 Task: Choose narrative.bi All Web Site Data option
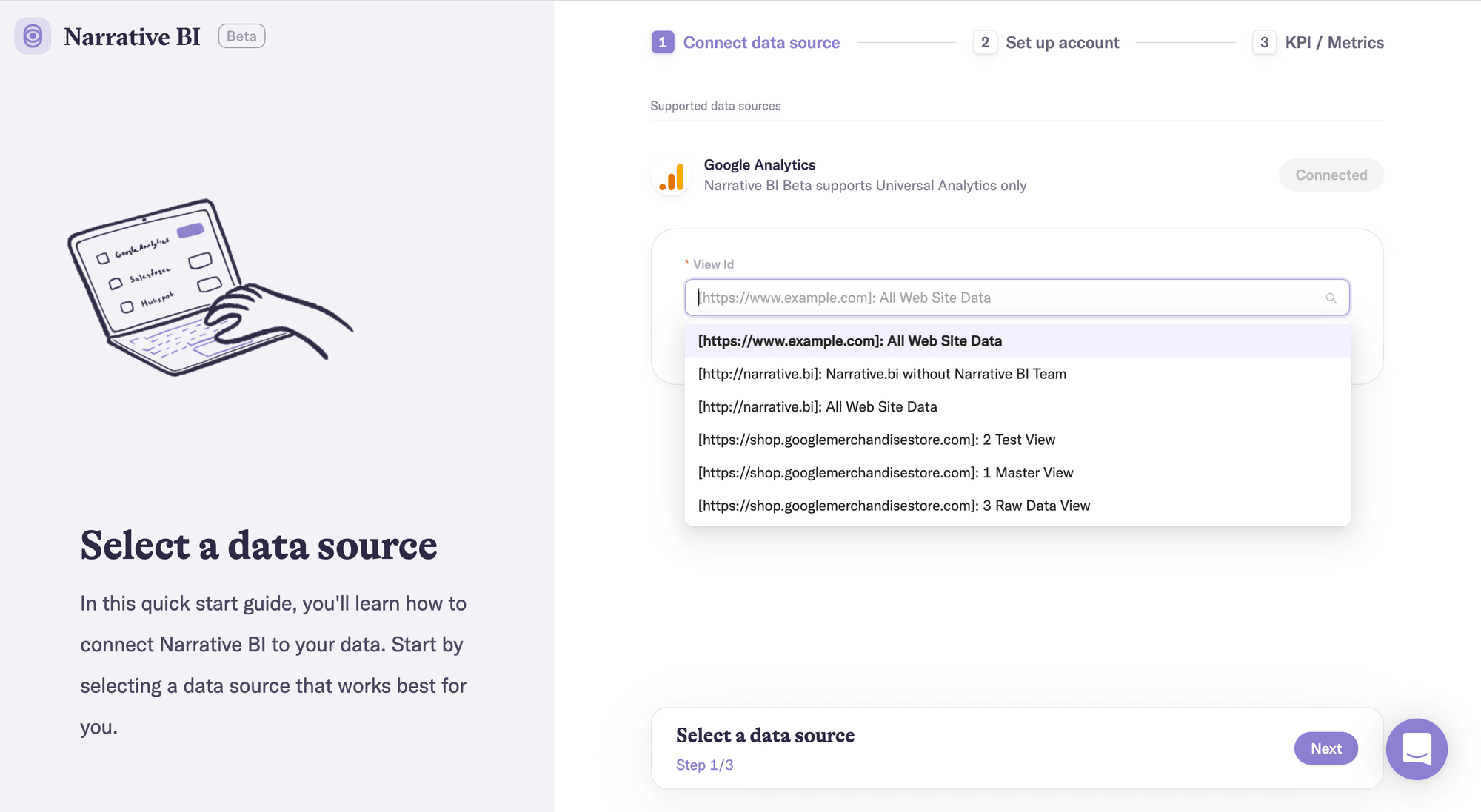coord(817,407)
